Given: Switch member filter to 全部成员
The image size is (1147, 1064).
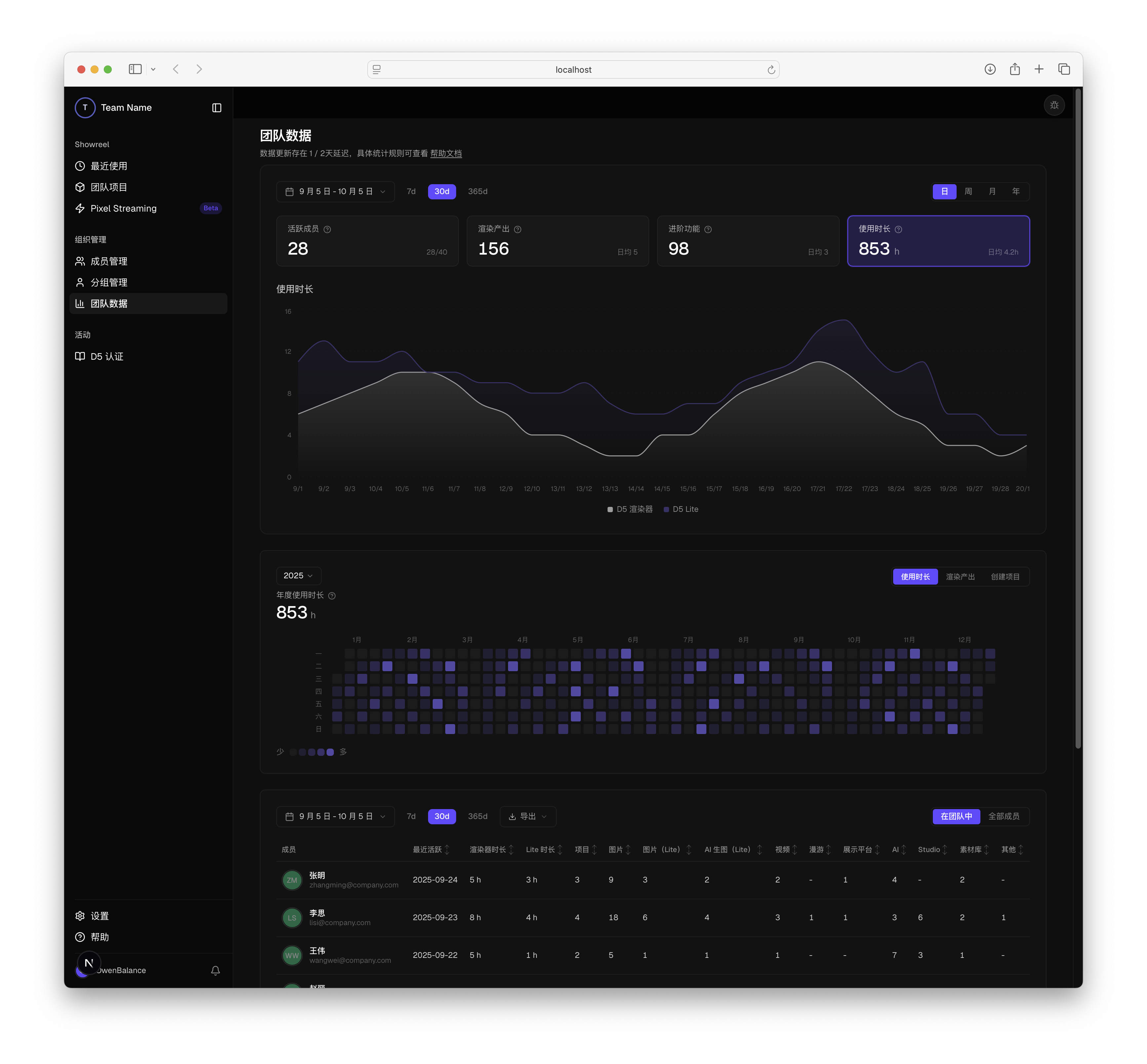Looking at the screenshot, I should [x=1004, y=816].
